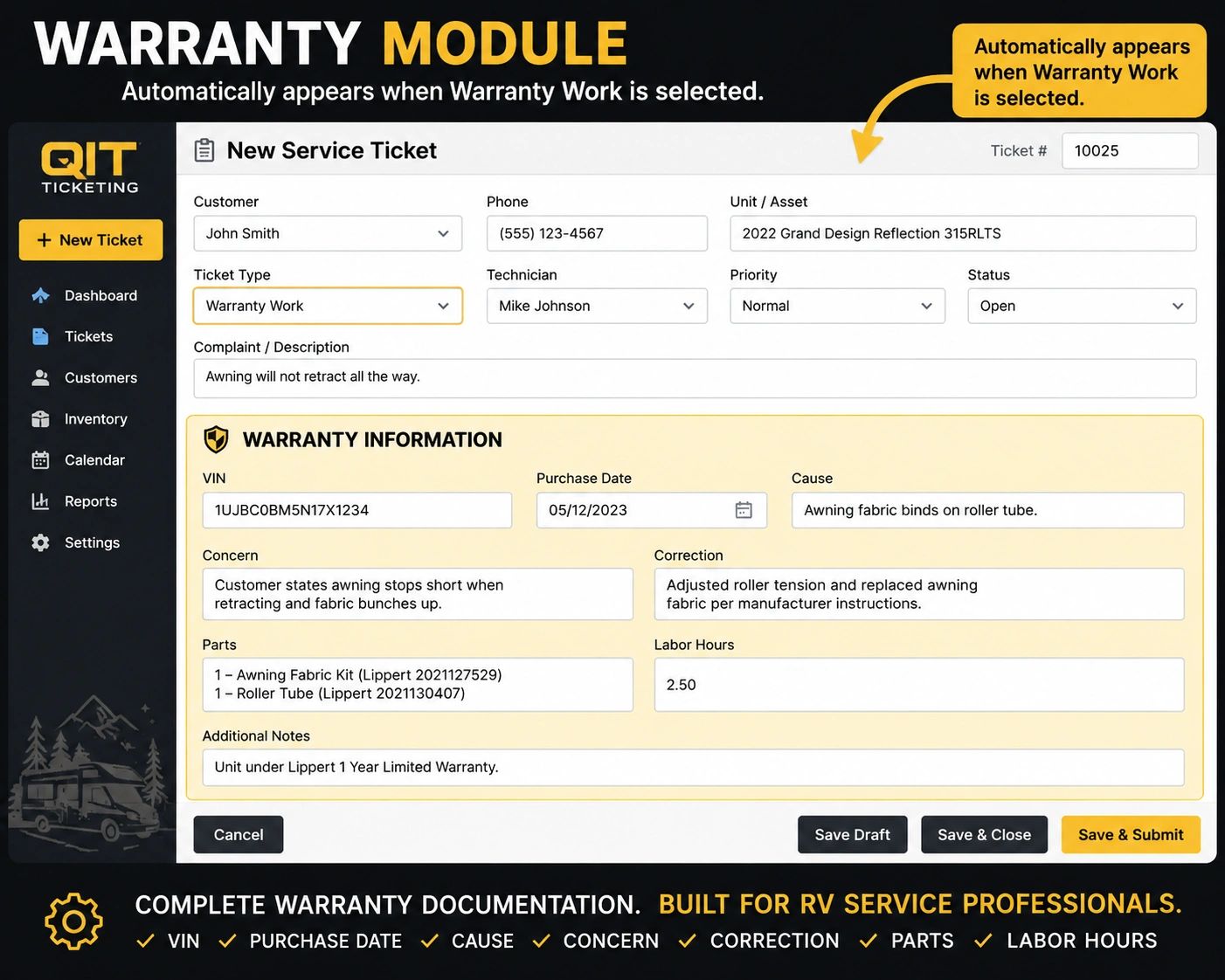Click the Labor Hours field showing 2.50
Viewport: 1225px width, 980px height.
(919, 685)
